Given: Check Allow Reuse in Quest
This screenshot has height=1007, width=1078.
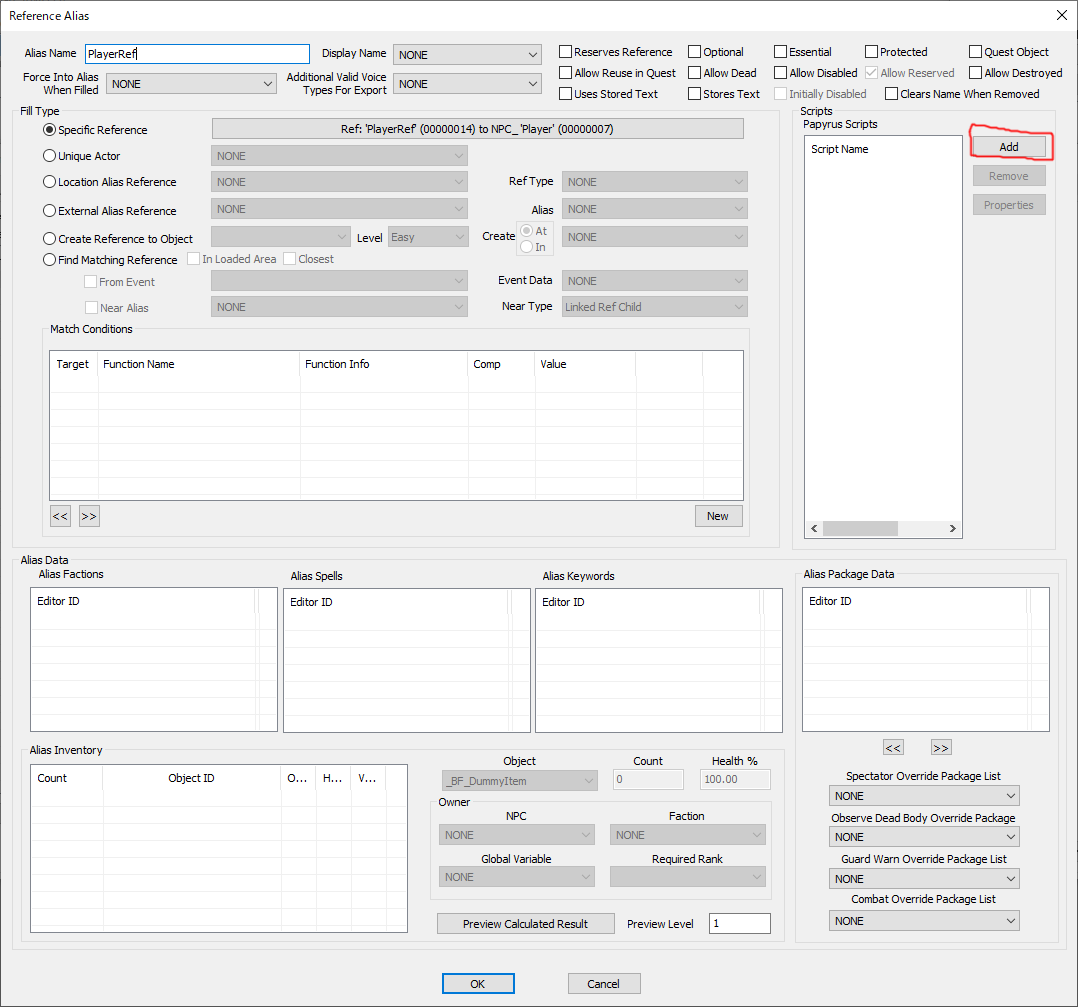Looking at the screenshot, I should [x=566, y=73].
